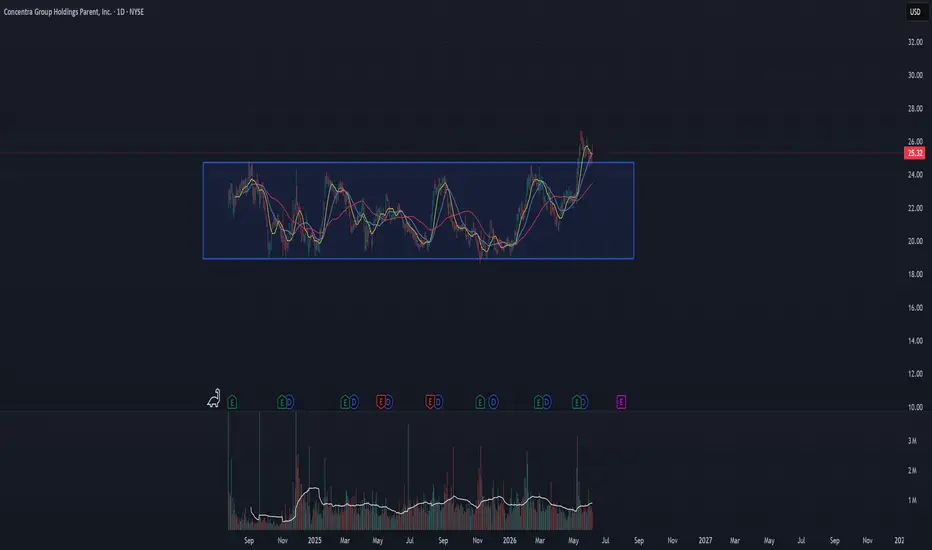
Task: Open the purple upcoming earnings marker
Action: [x=621, y=403]
